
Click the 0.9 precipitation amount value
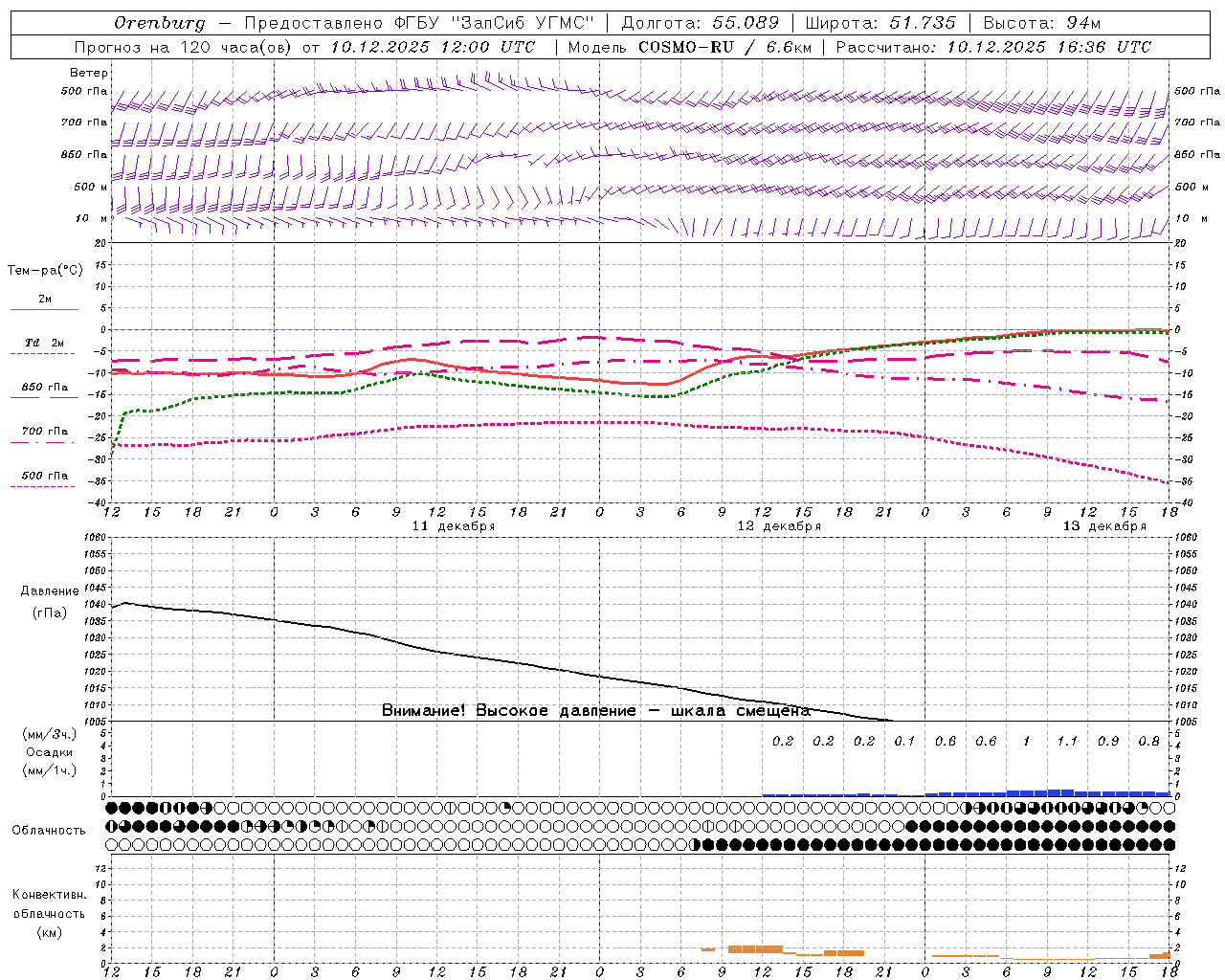1108,742
